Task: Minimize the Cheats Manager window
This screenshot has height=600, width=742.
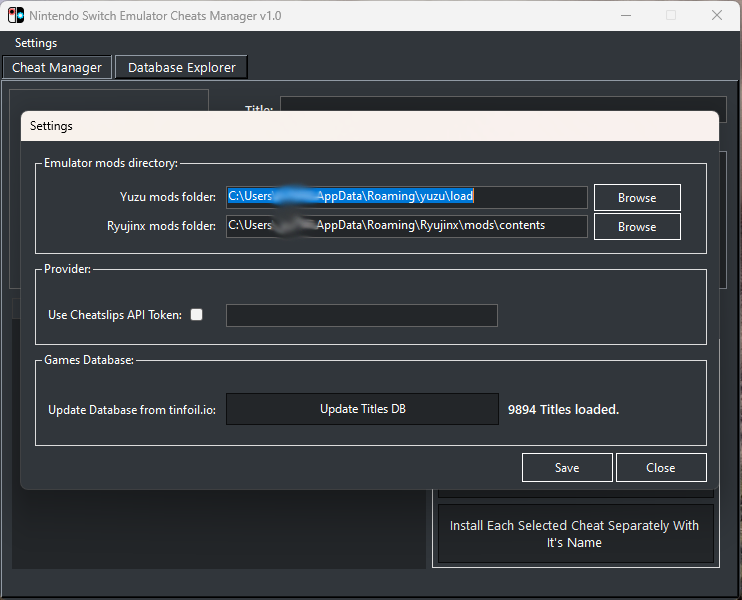Action: pyautogui.click(x=626, y=15)
